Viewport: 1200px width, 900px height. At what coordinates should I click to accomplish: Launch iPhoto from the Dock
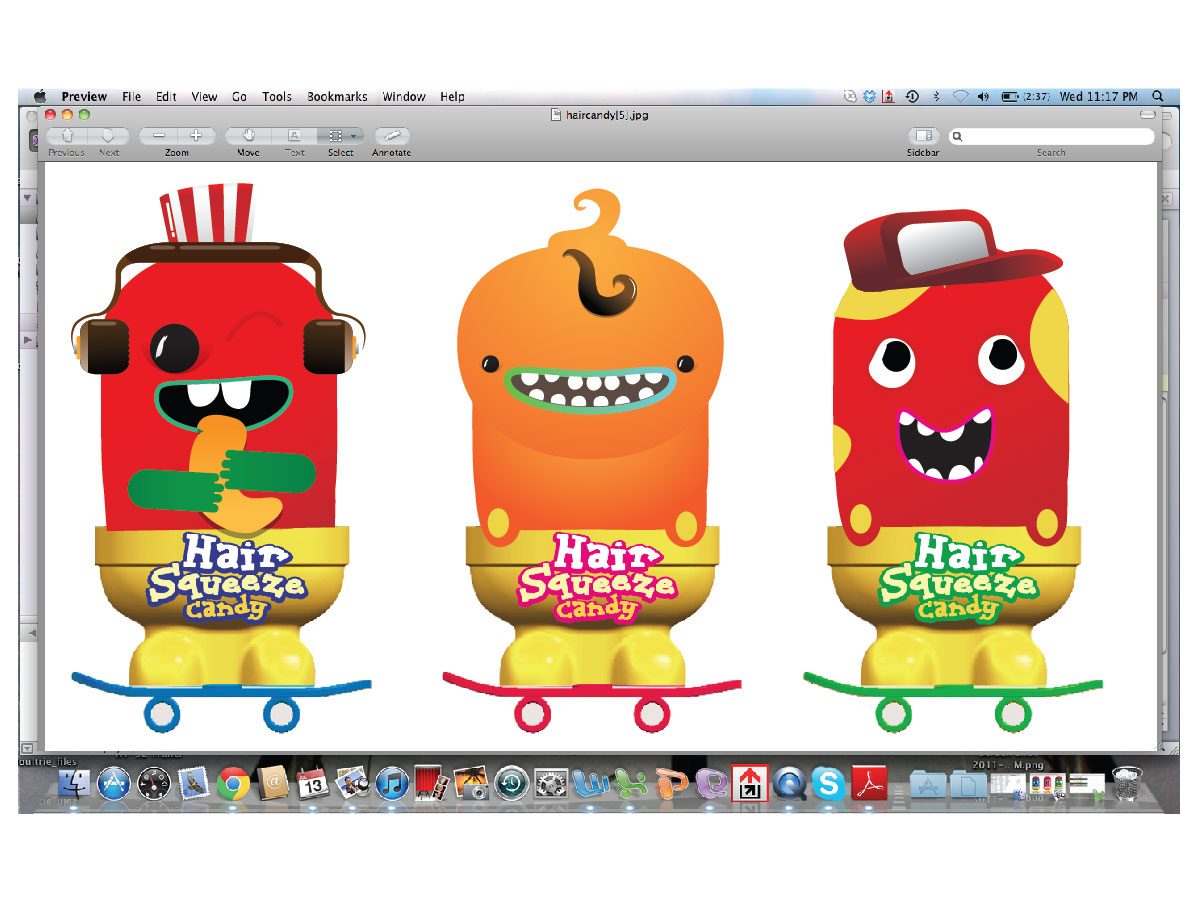coord(471,784)
